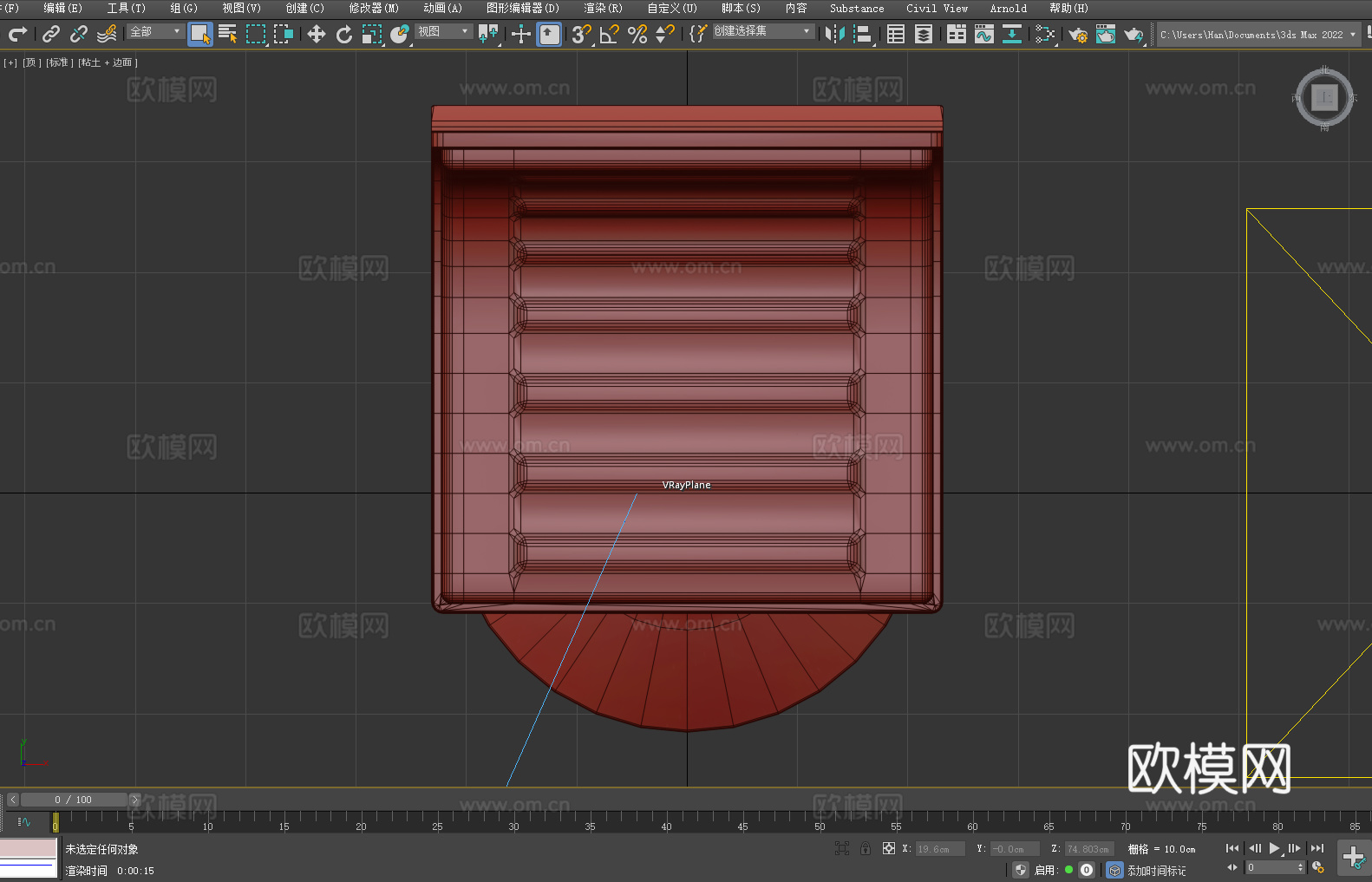Click Edit Named Selection Sets icon

coord(697,34)
